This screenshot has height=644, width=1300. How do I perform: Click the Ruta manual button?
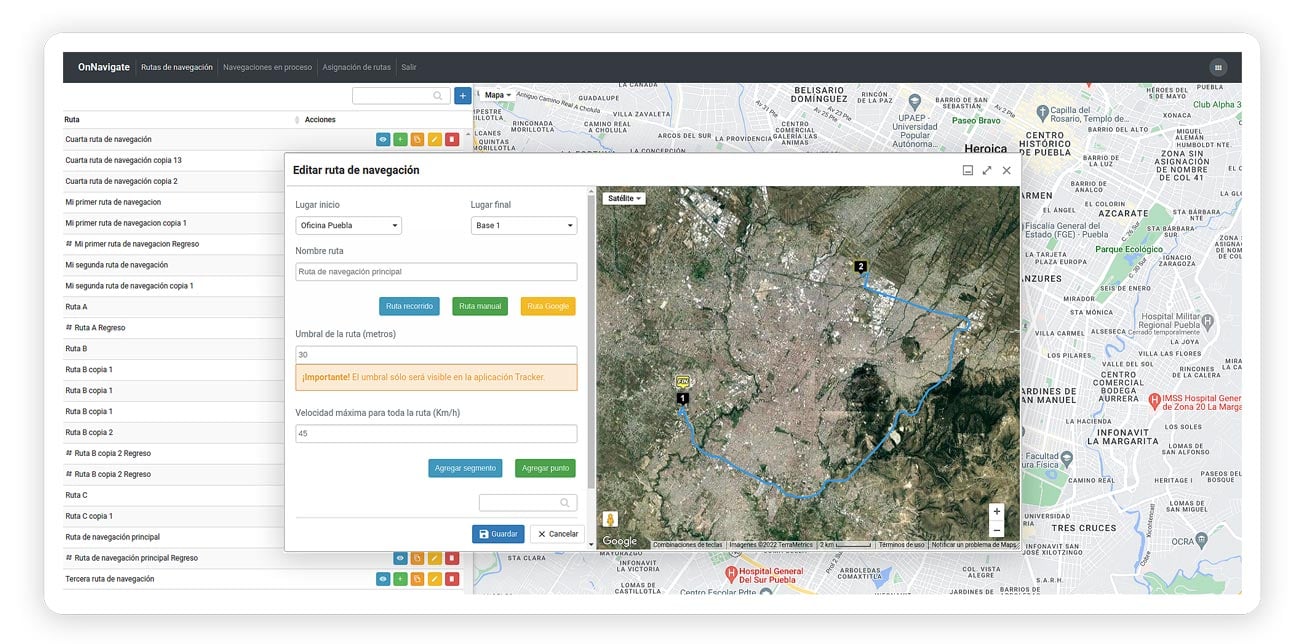[x=480, y=306]
